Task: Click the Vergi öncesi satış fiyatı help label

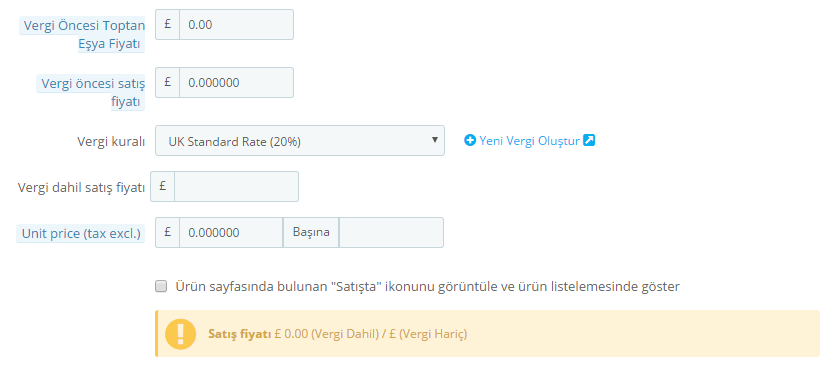Action: click(91, 92)
